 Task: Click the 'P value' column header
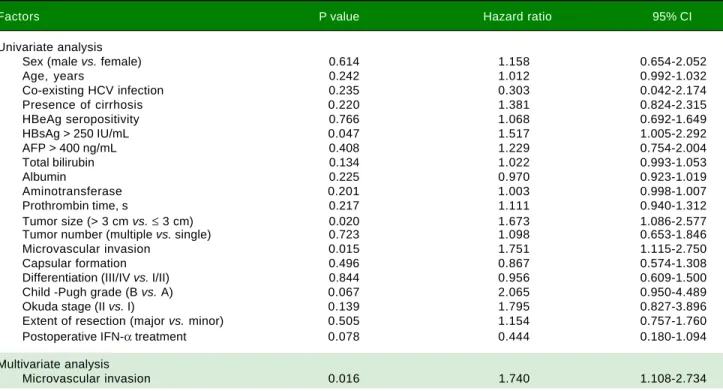(x=339, y=17)
